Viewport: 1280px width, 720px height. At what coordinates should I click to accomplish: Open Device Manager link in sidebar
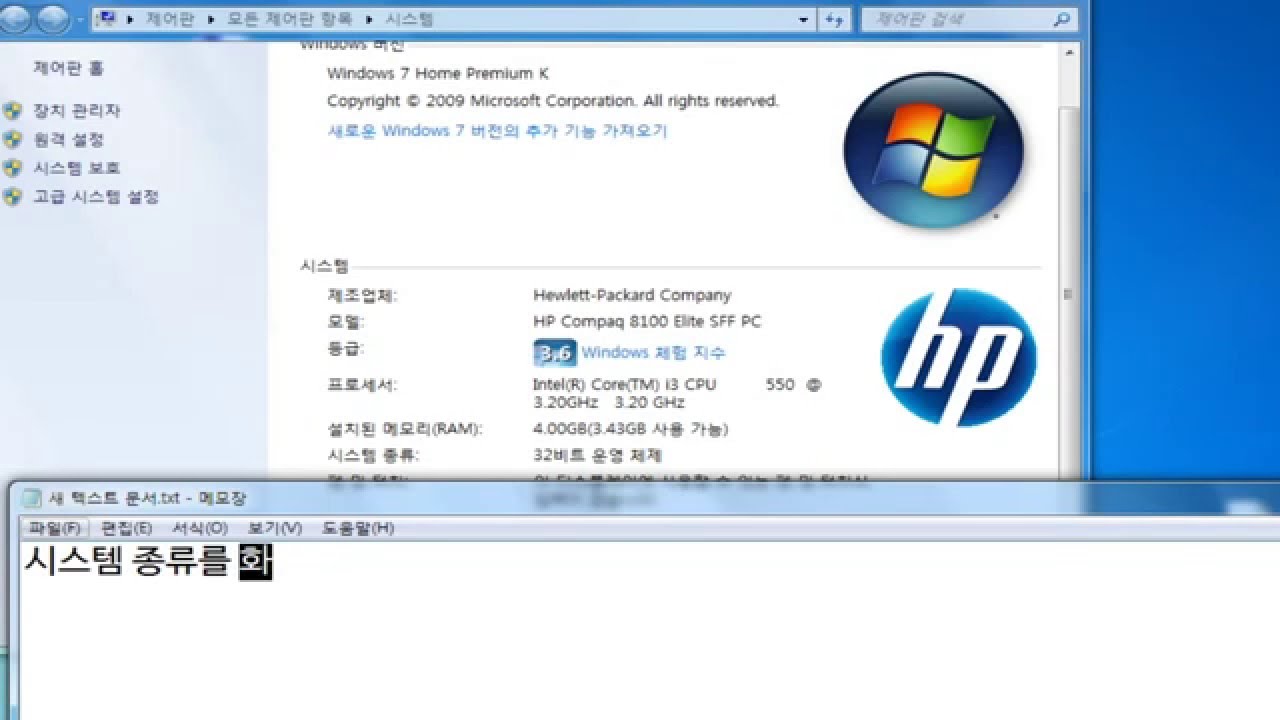pyautogui.click(x=77, y=111)
